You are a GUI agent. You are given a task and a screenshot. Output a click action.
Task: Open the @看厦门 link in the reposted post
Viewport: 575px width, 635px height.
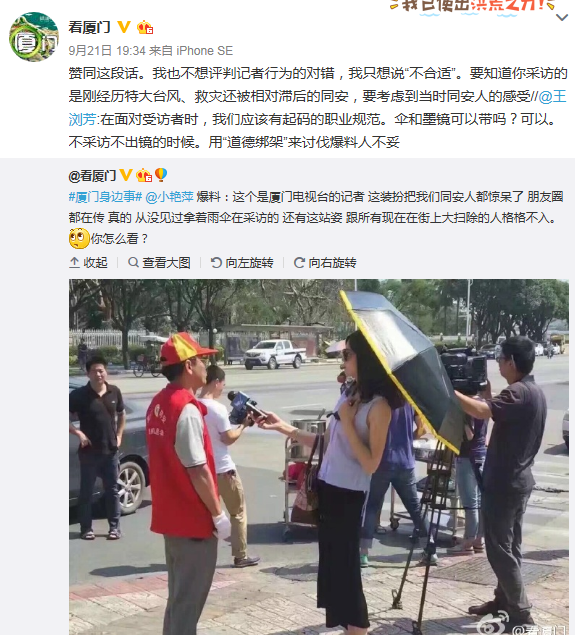coord(92,176)
